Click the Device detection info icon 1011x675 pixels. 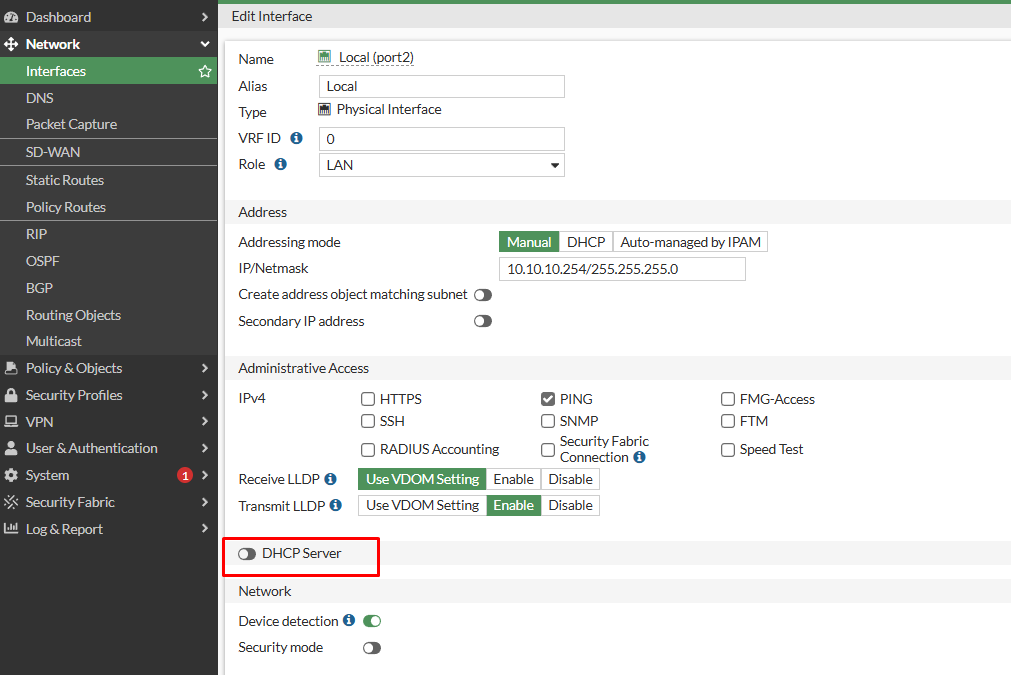tap(349, 620)
